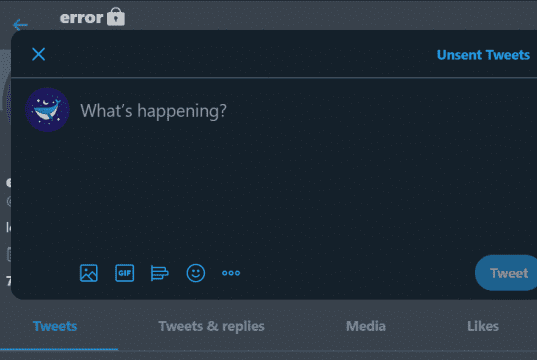Switch to the Tweets & replies tab
Viewport: 537px width, 360px height.
pos(211,326)
